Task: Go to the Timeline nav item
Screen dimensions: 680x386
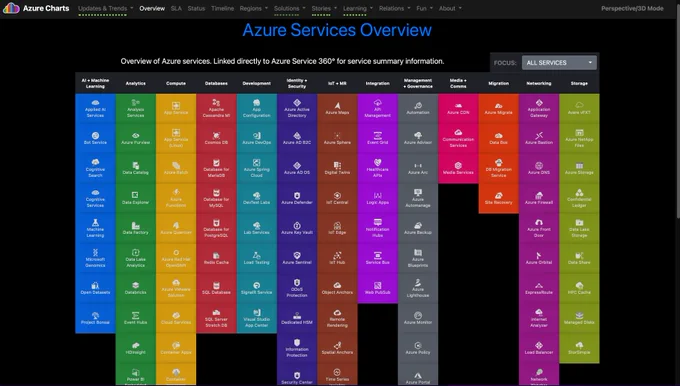Action: pos(222,8)
